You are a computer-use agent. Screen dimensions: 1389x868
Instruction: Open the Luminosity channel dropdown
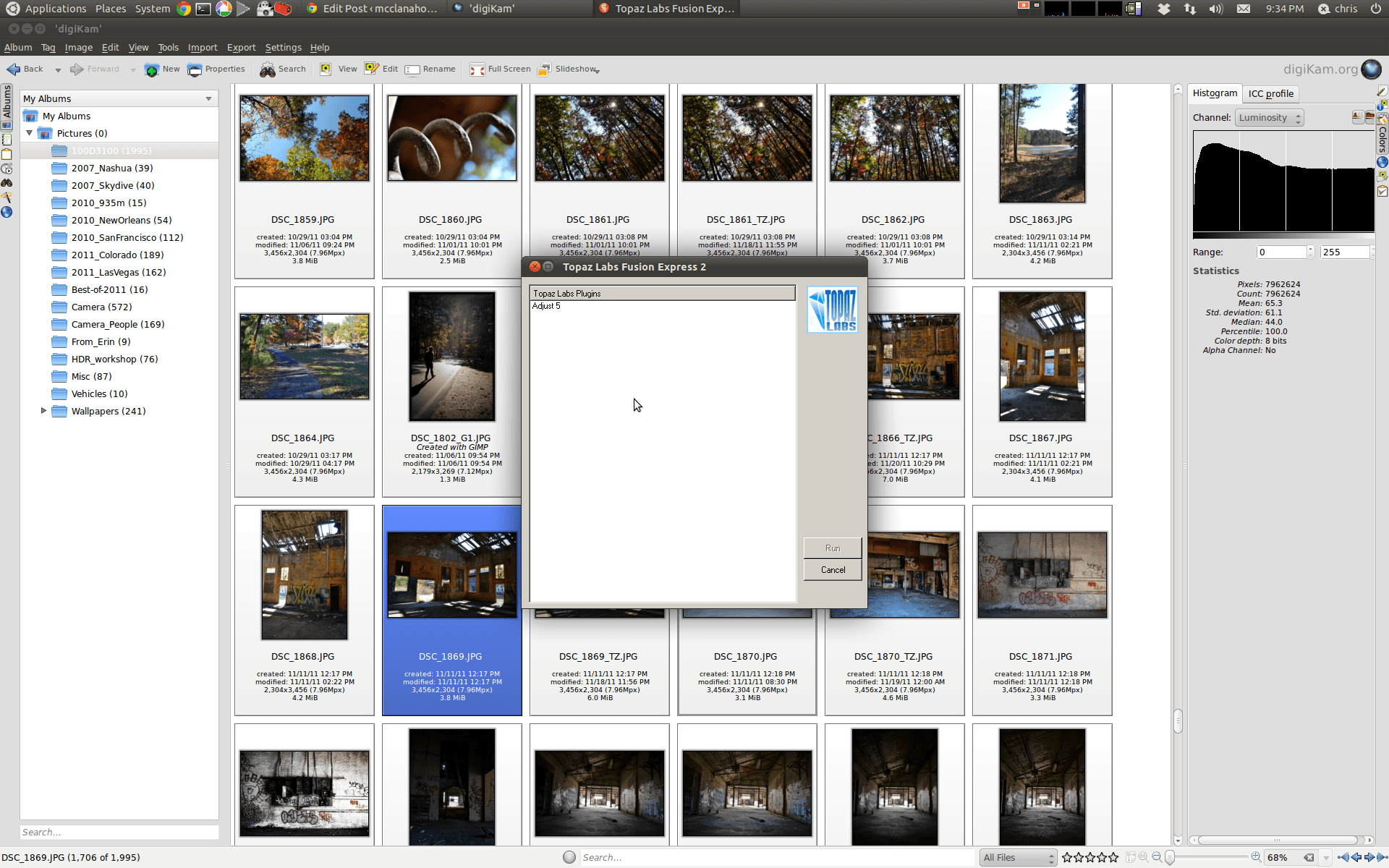pos(1269,118)
